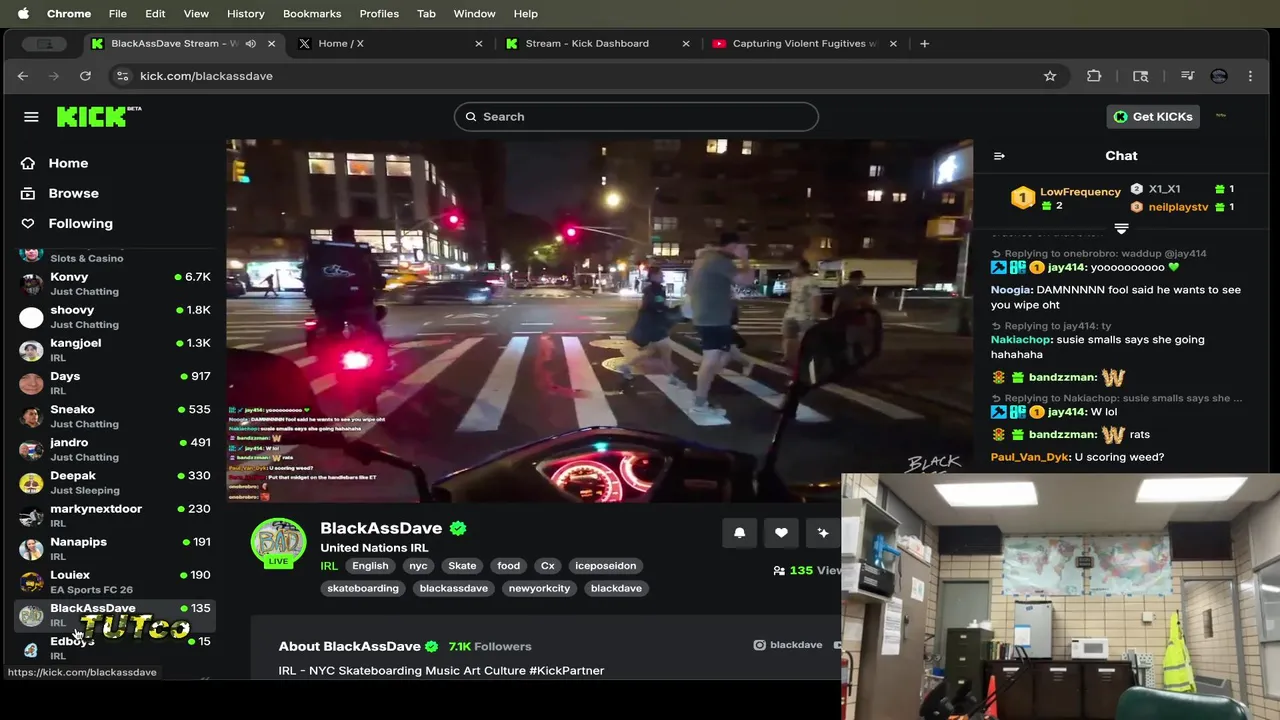Open Konvy's channel in the sidebar
This screenshot has width=1280, height=720.
point(115,284)
